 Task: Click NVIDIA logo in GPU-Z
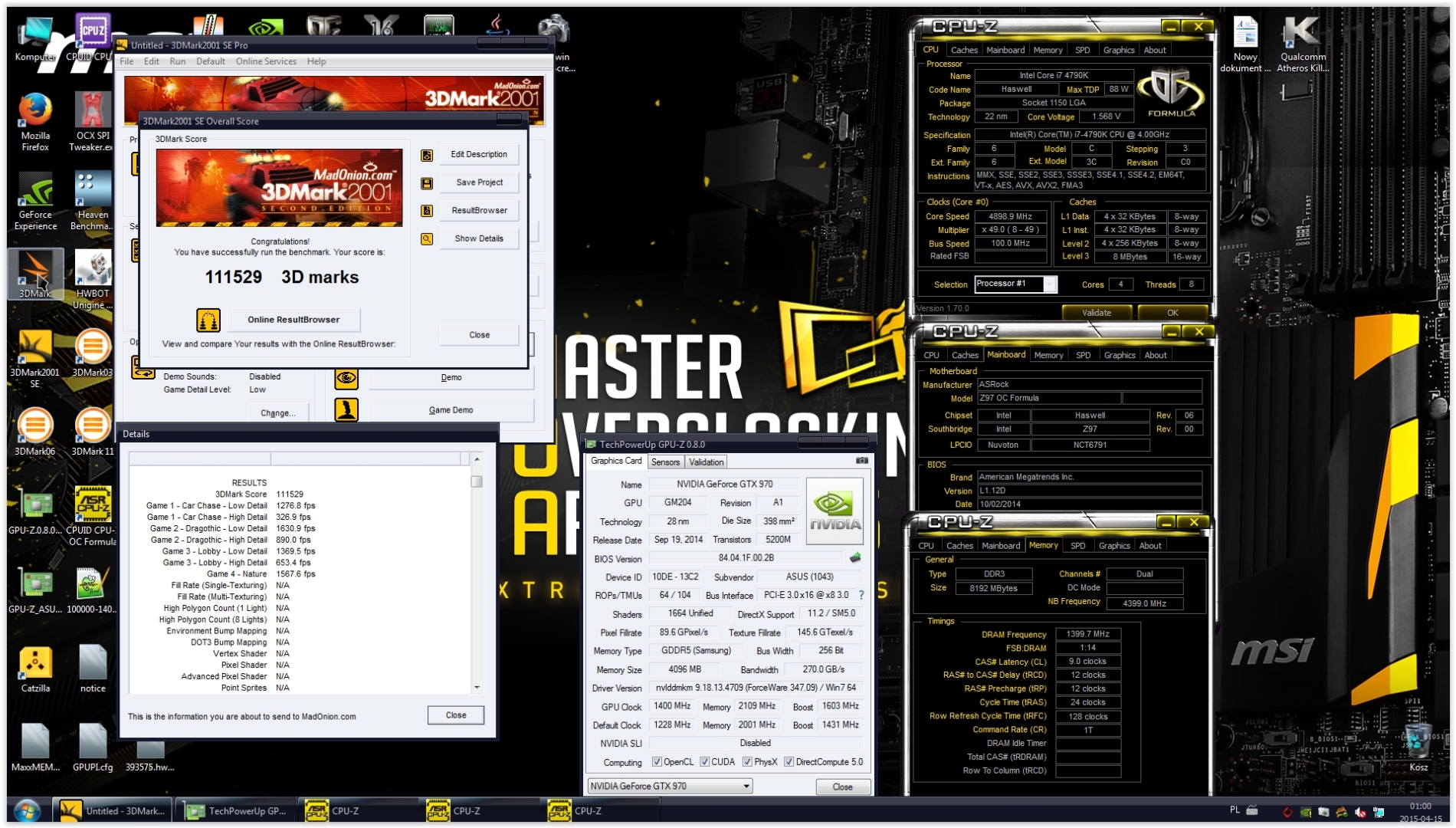835,511
